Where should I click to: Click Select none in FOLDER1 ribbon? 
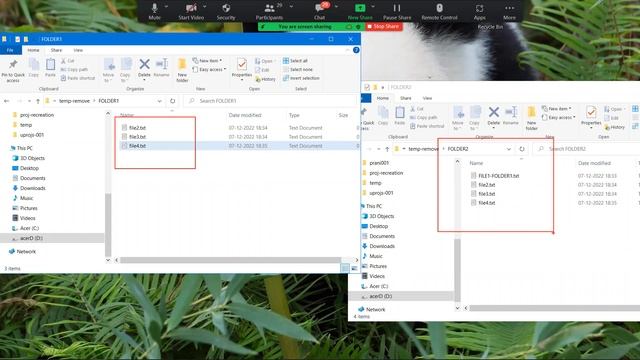[x=298, y=69]
